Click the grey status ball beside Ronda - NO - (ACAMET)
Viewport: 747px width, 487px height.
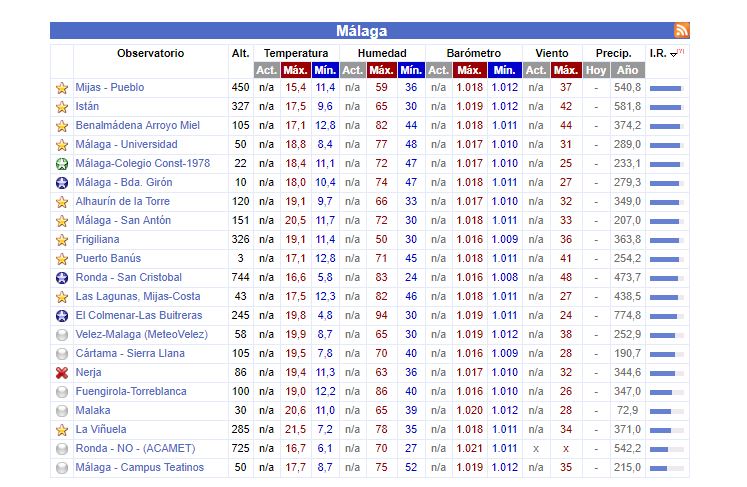[x=62, y=449]
